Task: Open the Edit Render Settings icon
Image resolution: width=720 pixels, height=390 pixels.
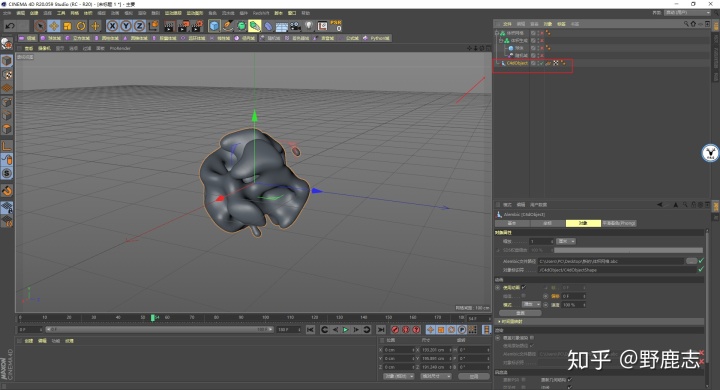Action: [197, 26]
